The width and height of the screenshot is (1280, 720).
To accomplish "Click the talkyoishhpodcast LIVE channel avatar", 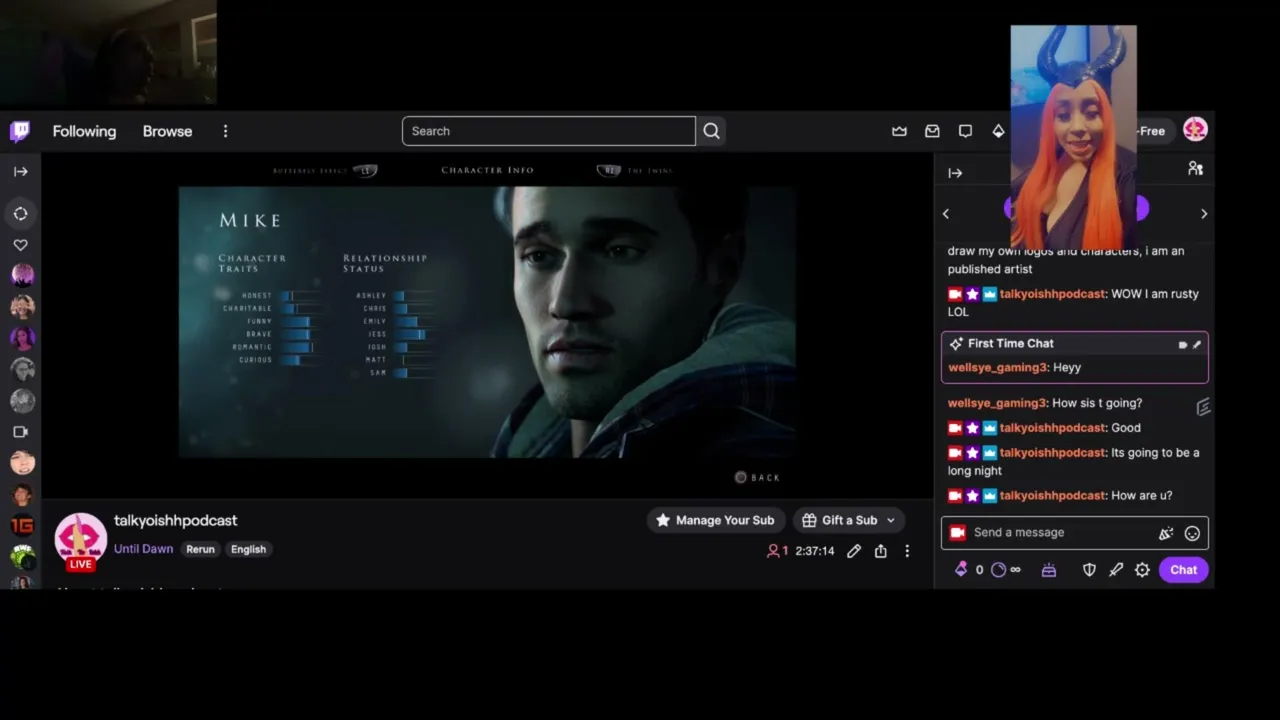I will 80,540.
